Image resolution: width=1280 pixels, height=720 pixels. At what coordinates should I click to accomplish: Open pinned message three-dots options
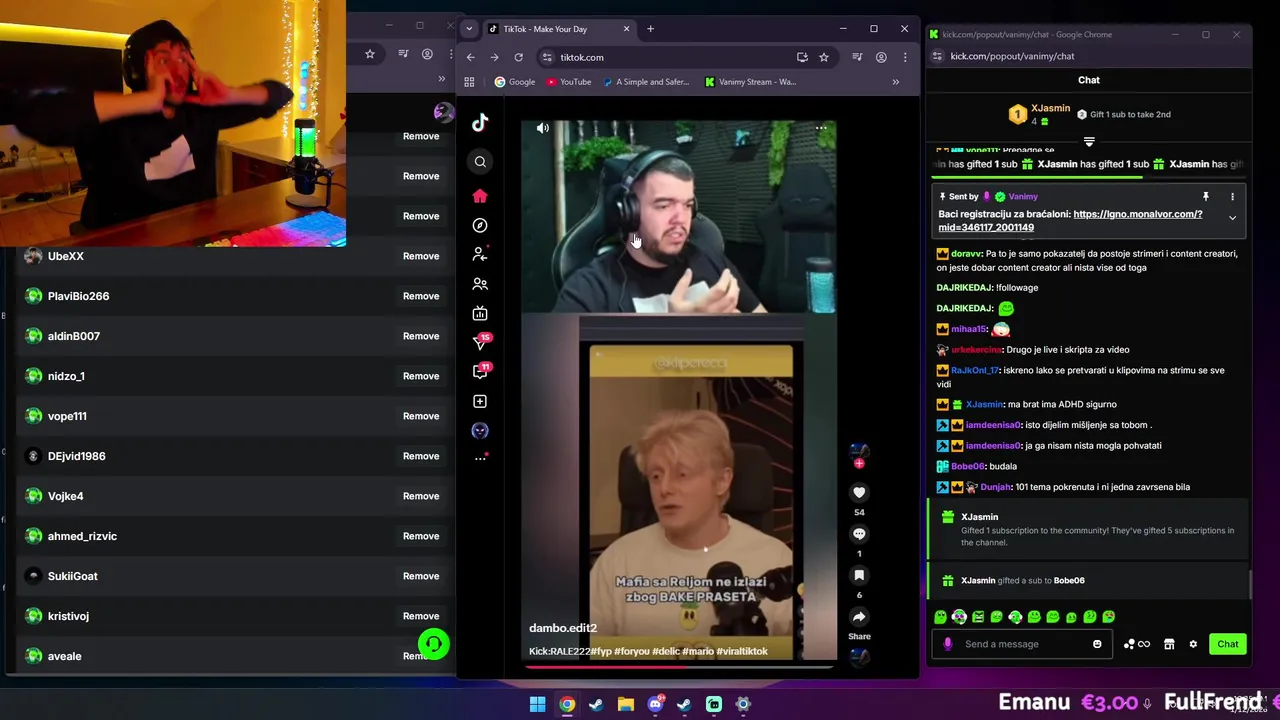click(x=1232, y=197)
